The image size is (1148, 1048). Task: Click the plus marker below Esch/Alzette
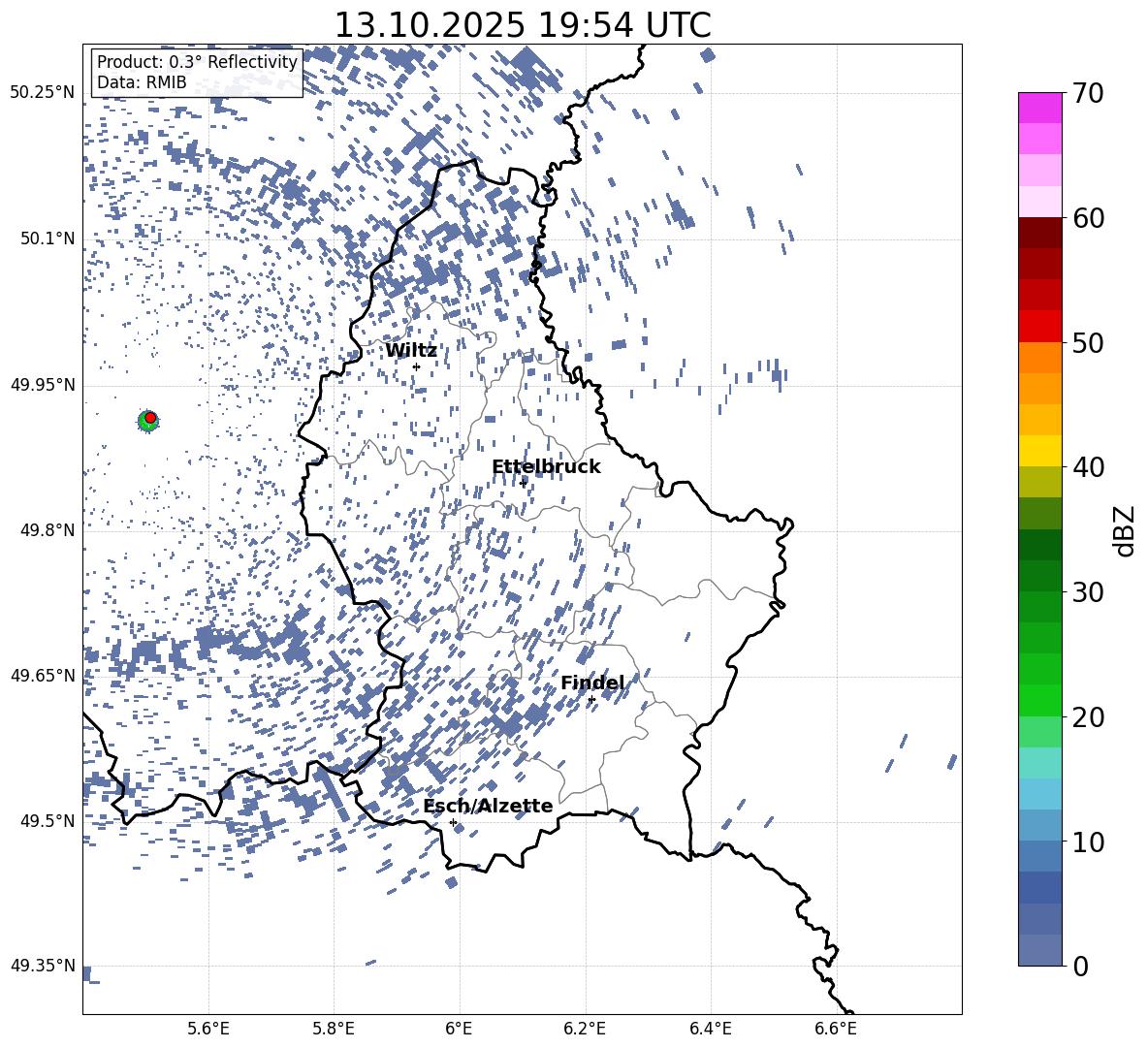(x=453, y=822)
